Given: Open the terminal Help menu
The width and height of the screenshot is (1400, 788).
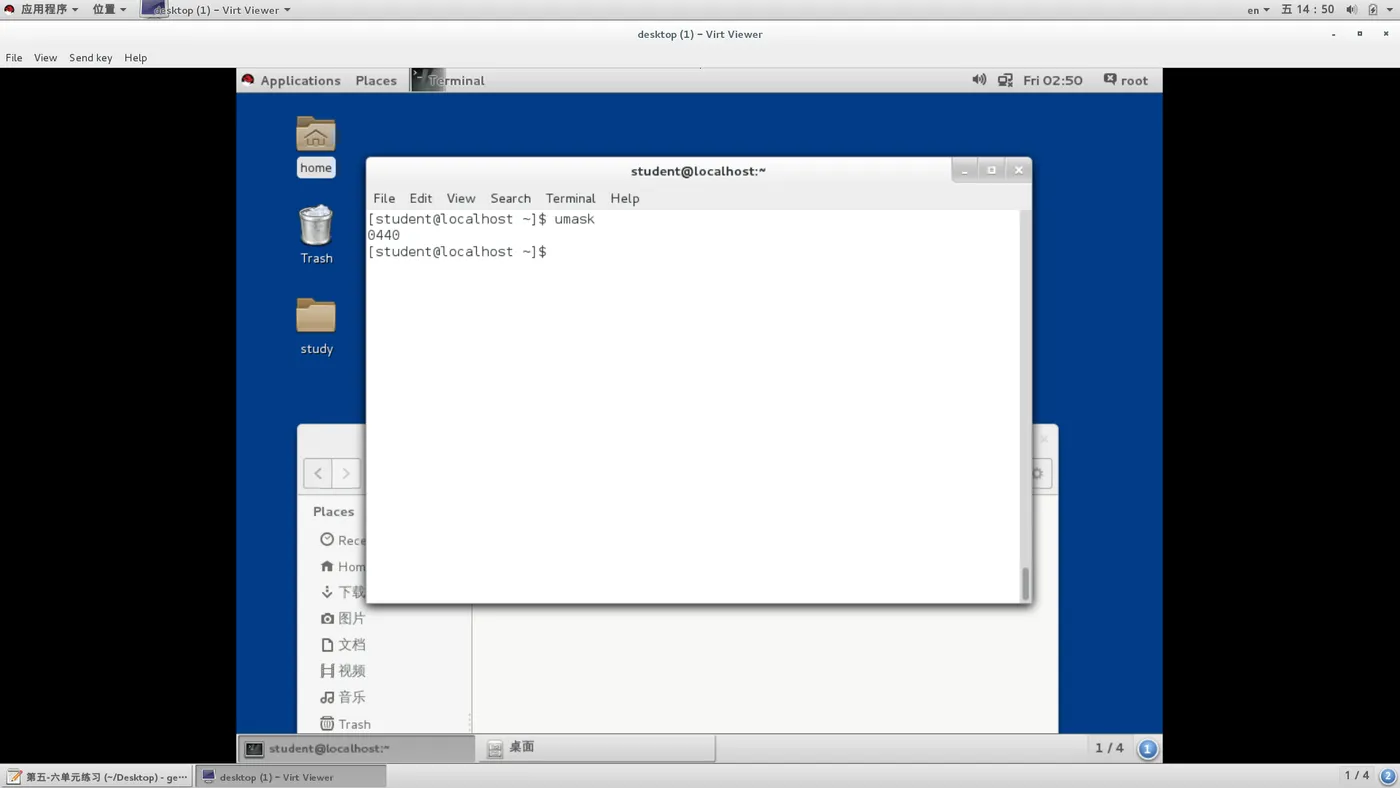Looking at the screenshot, I should 624,198.
